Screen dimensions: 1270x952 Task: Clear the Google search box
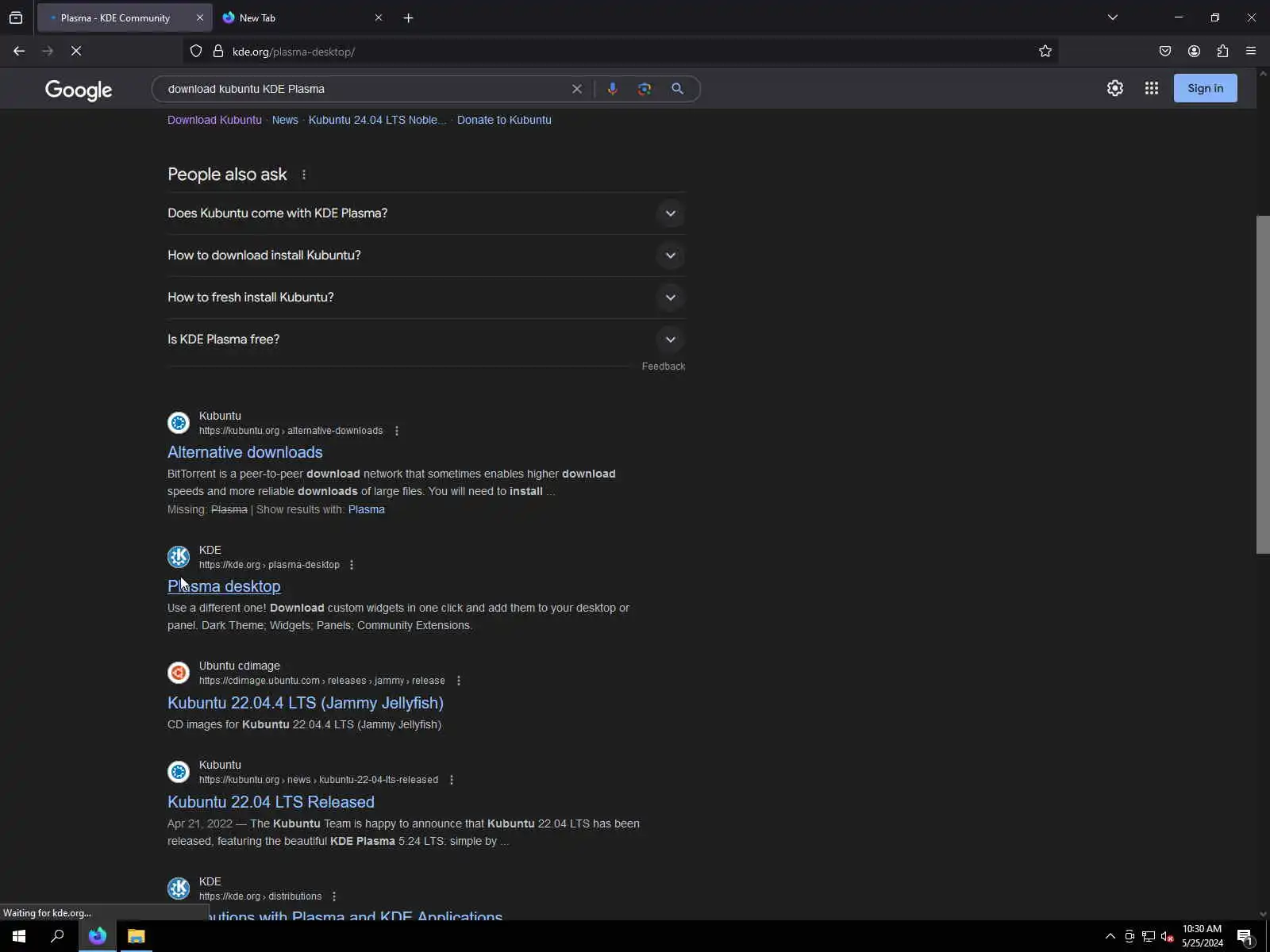[577, 89]
